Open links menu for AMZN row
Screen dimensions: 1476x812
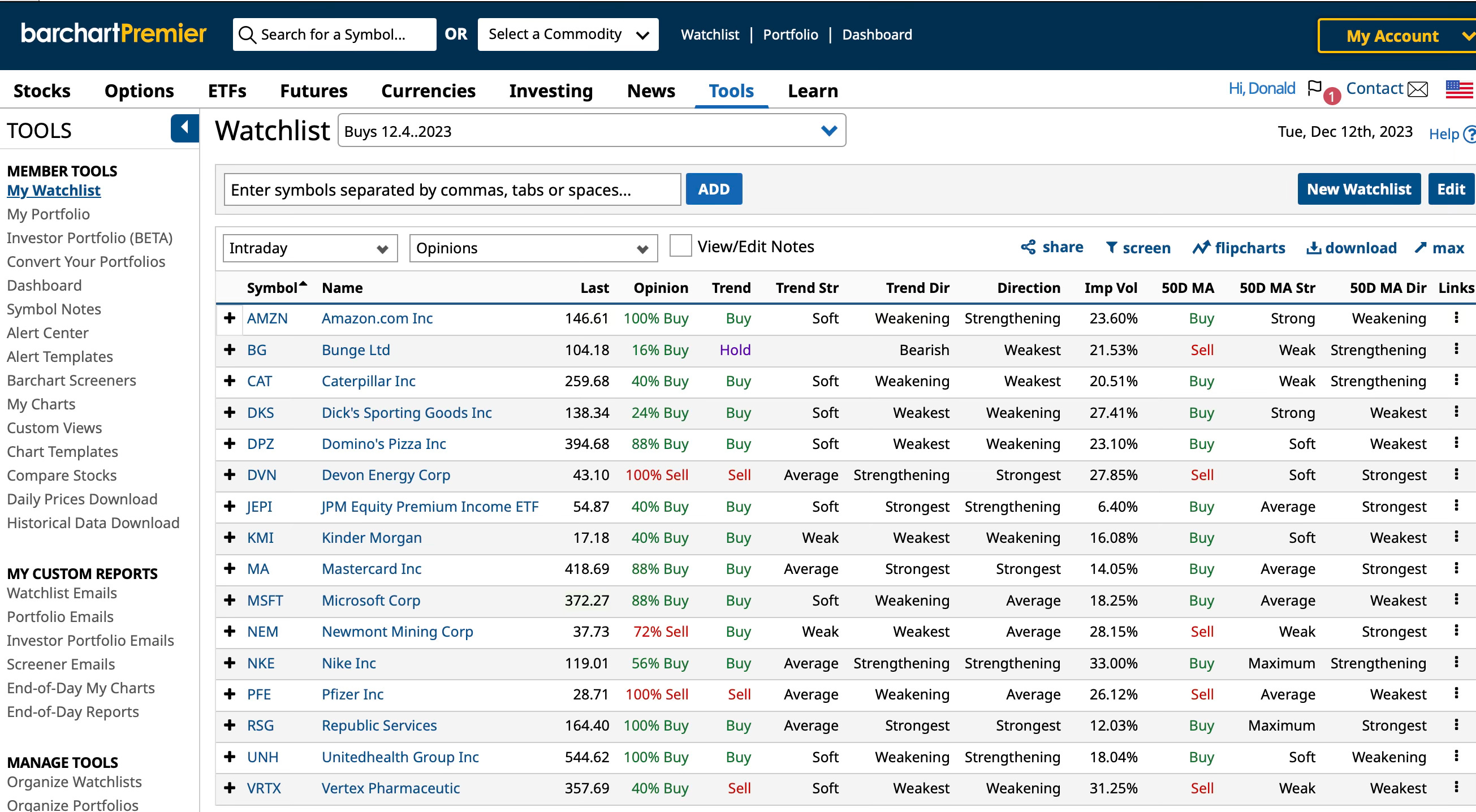(x=1456, y=317)
